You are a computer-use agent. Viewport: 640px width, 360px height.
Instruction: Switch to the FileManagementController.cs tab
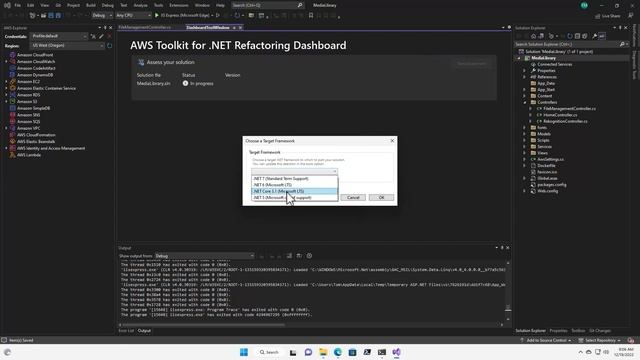(x=145, y=27)
